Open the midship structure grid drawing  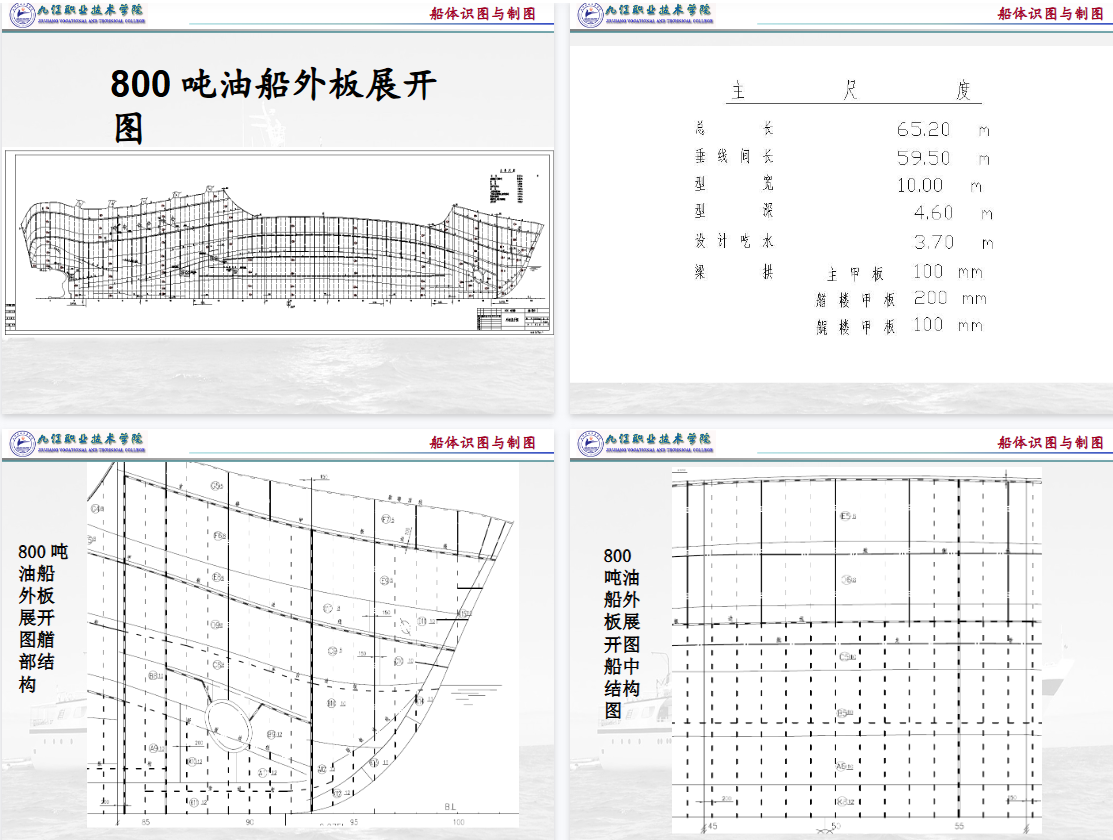(x=857, y=651)
